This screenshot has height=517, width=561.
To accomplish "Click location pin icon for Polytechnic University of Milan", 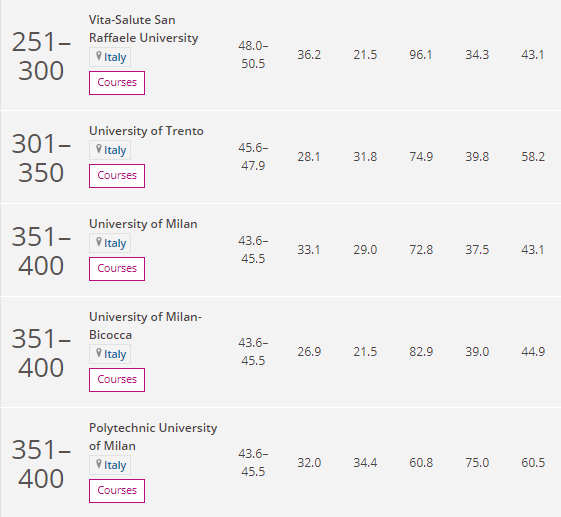I will (99, 464).
